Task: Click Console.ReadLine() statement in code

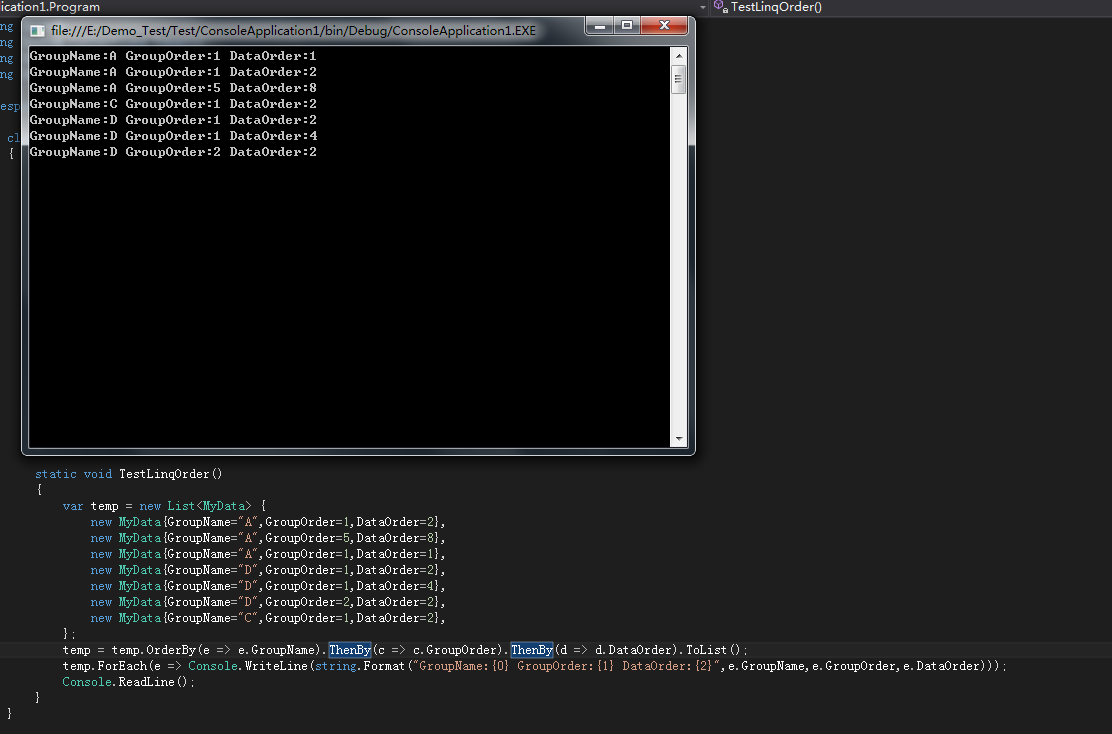Action: pyautogui.click(x=128, y=682)
